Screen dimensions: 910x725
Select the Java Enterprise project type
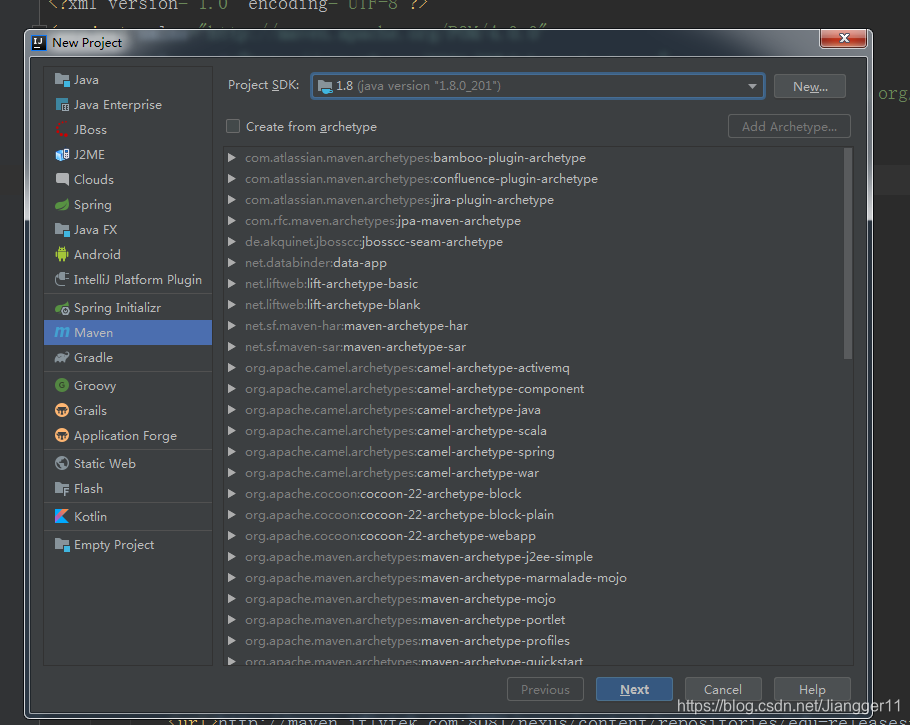[118, 104]
